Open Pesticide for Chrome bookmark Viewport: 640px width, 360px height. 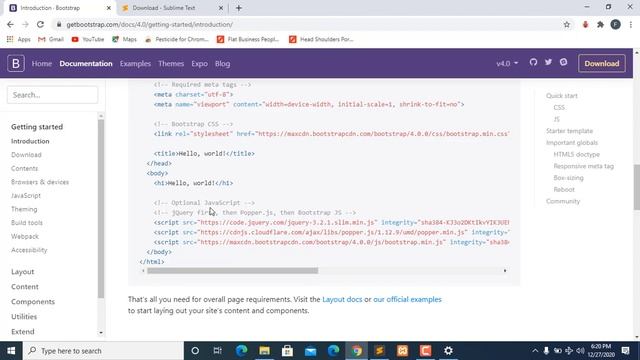177,39
